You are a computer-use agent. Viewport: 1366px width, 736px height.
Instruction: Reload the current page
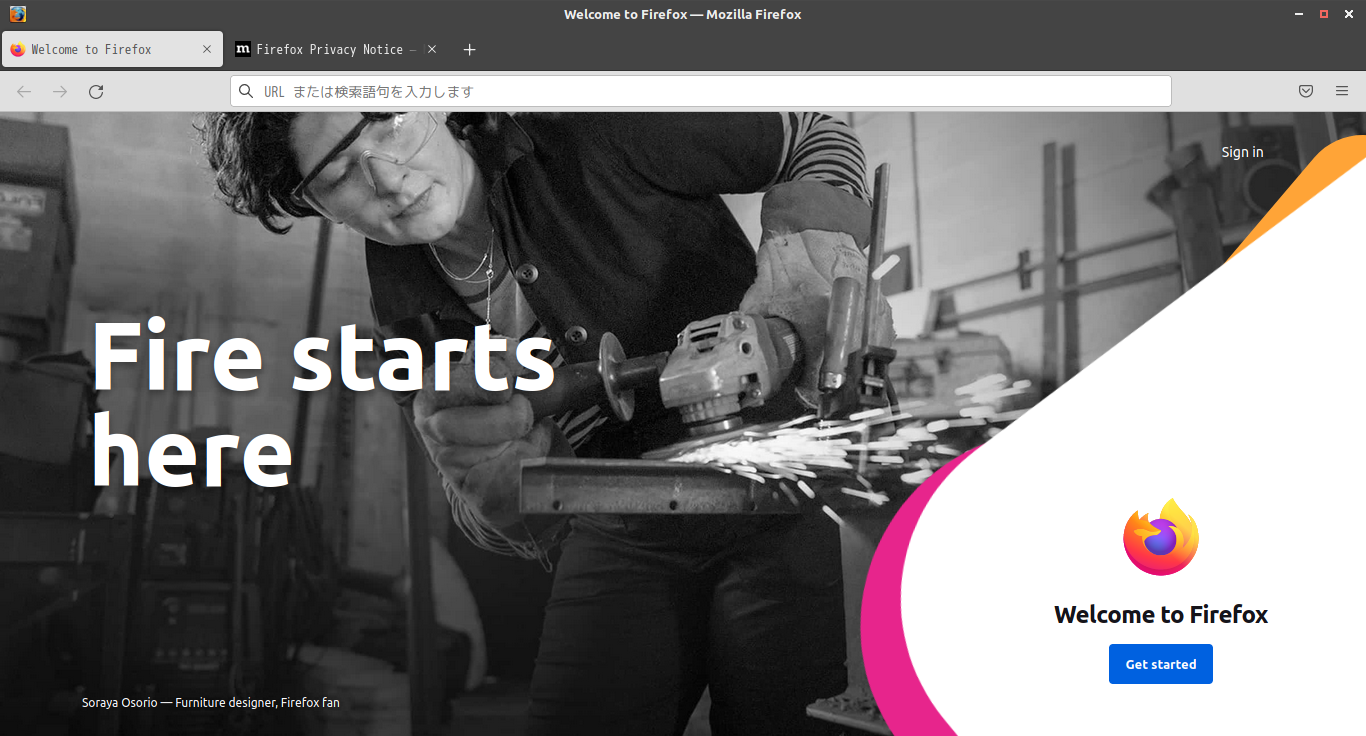(96, 91)
